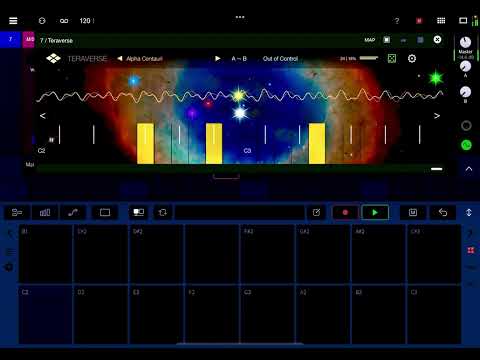Screen dimensions: 480x360
Task: Adjust the Master volume knob
Action: (465, 42)
